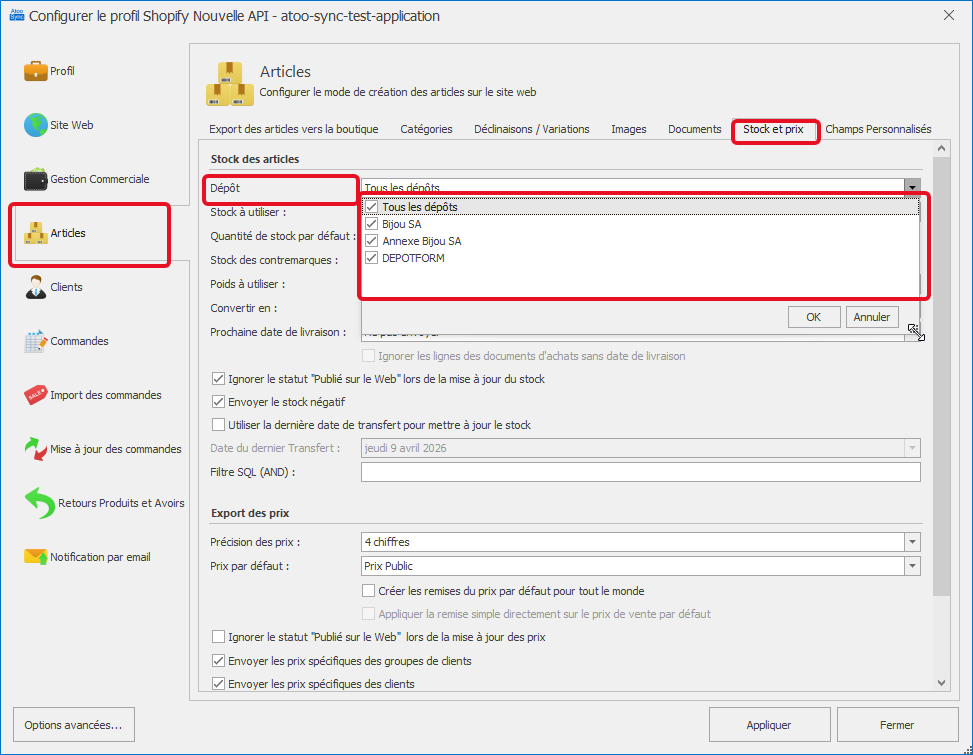Click the scroll up arrow of settings panel

pyautogui.click(x=941, y=148)
